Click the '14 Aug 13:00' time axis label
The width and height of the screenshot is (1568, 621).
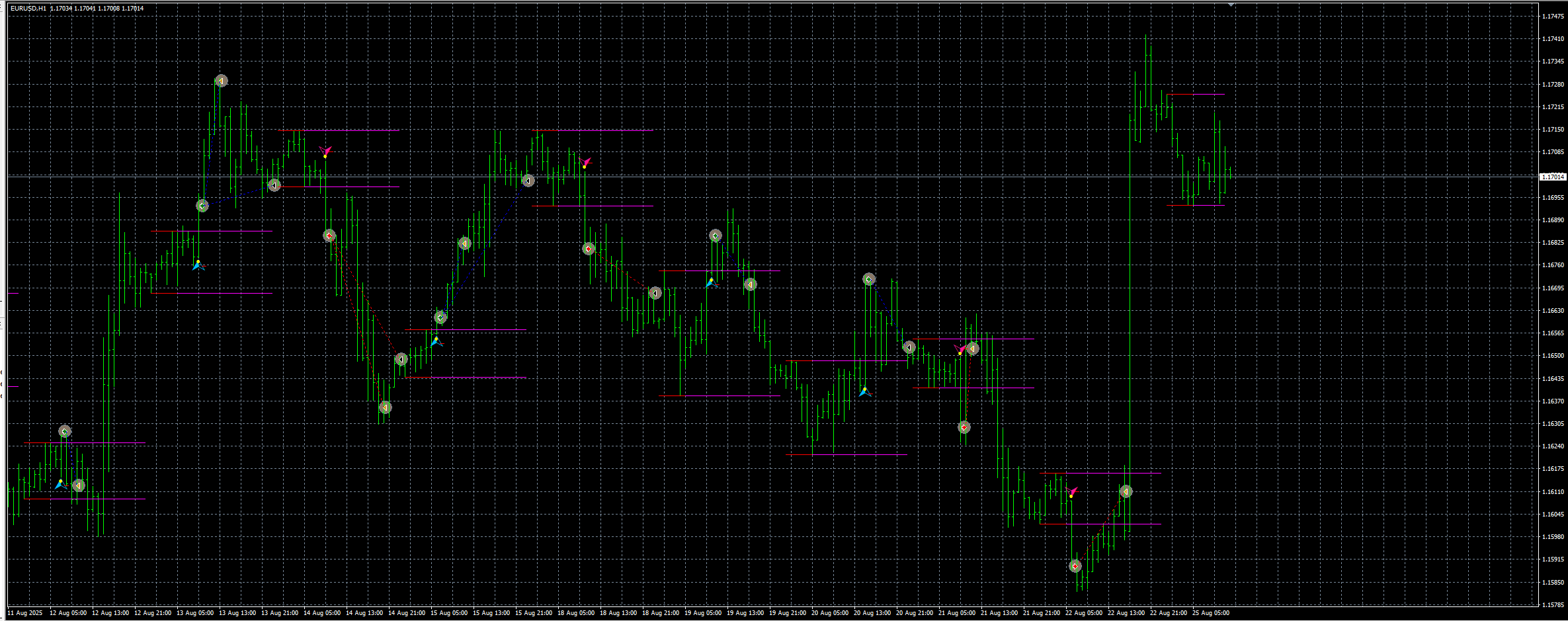364,613
